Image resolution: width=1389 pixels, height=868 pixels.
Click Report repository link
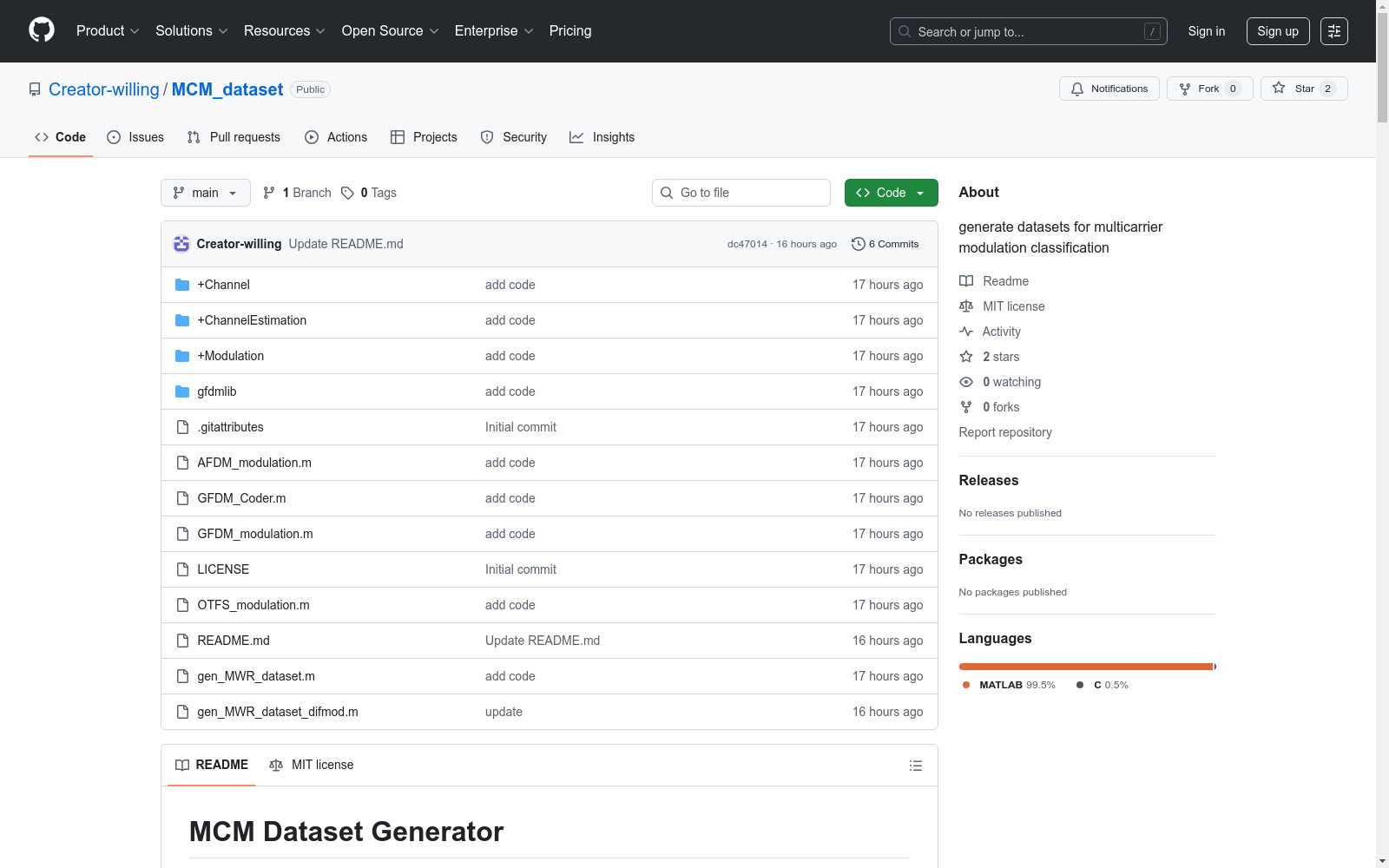(x=1005, y=432)
